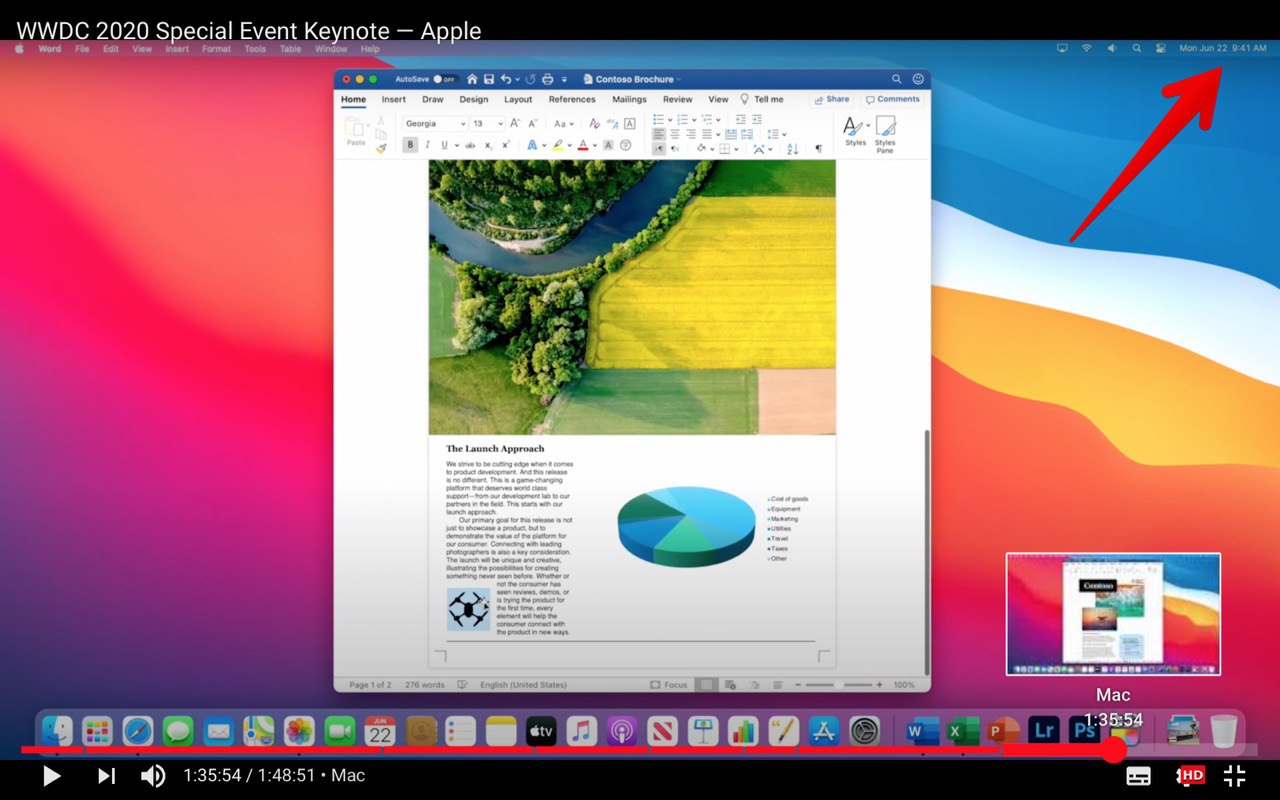Toggle the paragraph marks (¶) display
The image size is (1280, 800).
point(819,149)
